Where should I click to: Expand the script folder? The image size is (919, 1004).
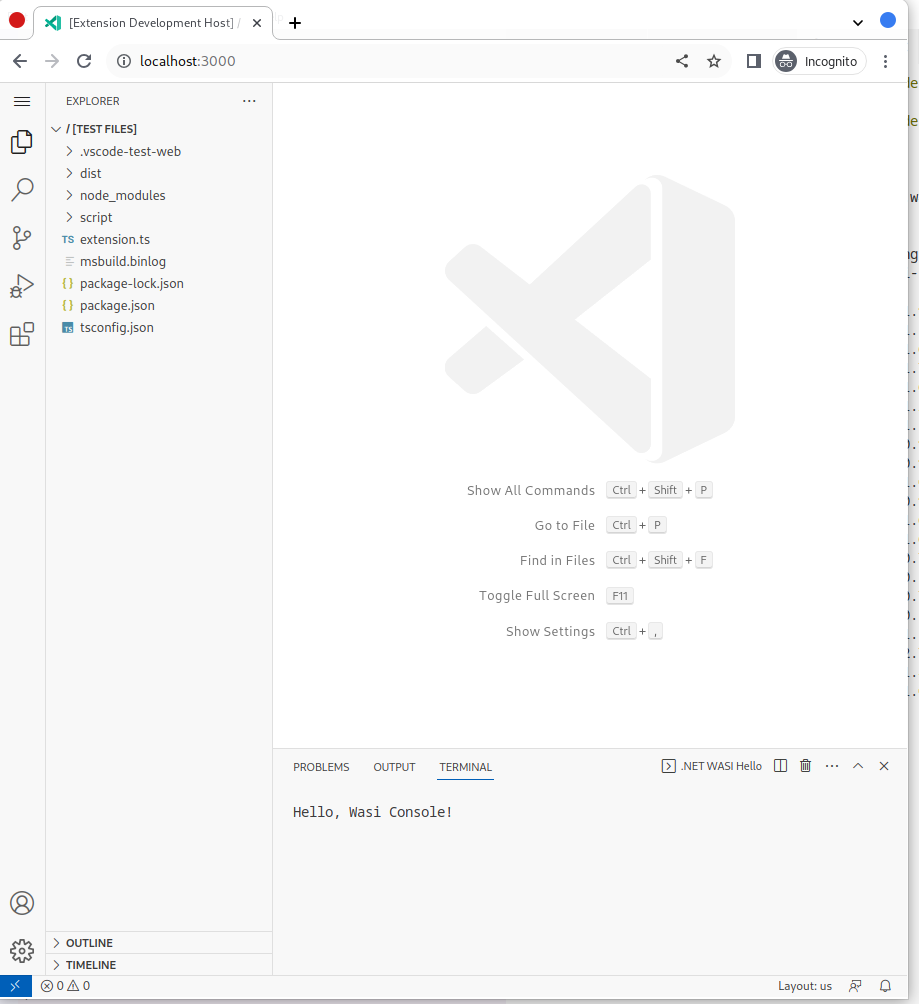159,218
